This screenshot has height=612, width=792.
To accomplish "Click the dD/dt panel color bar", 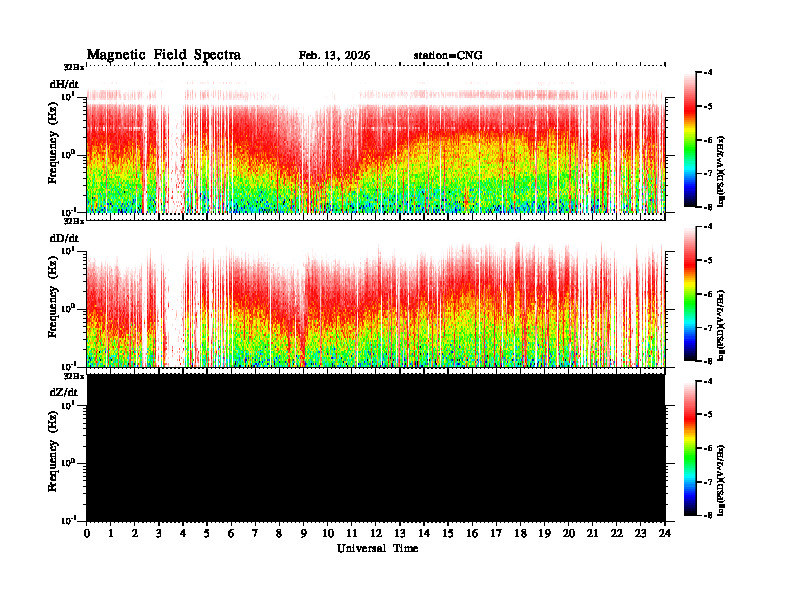I will pyautogui.click(x=690, y=294).
